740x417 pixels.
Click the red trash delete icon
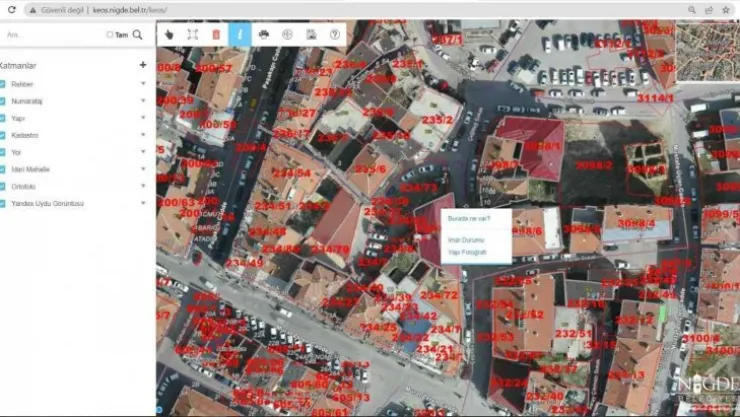tap(216, 34)
